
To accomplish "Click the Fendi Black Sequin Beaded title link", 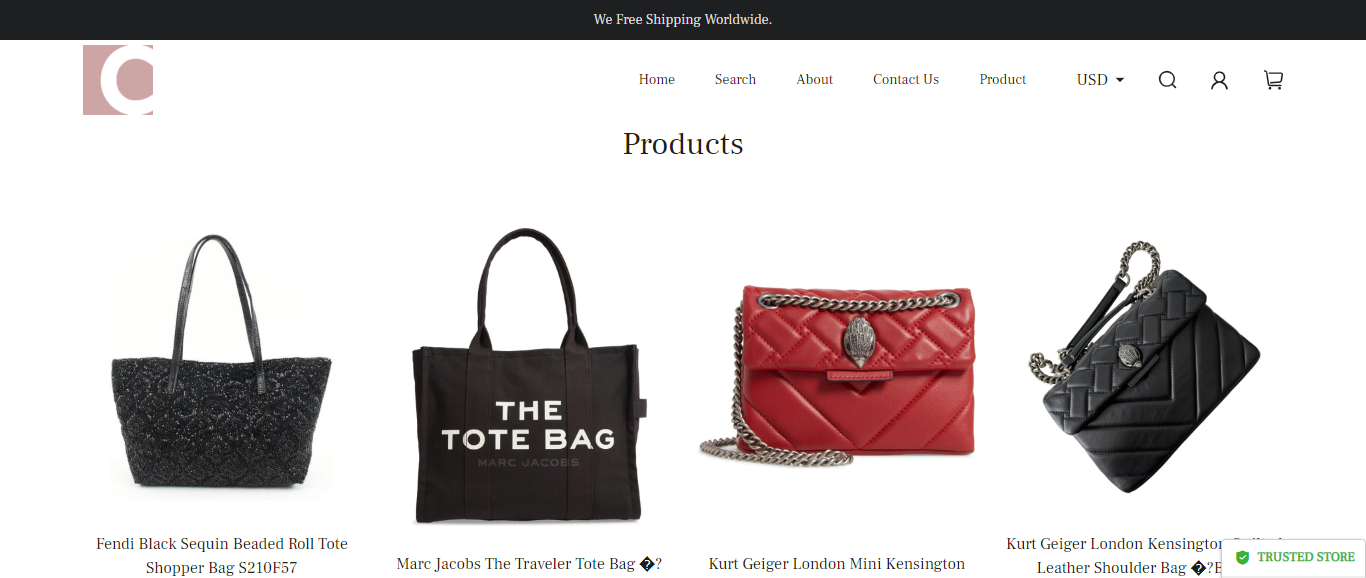I will [222, 556].
